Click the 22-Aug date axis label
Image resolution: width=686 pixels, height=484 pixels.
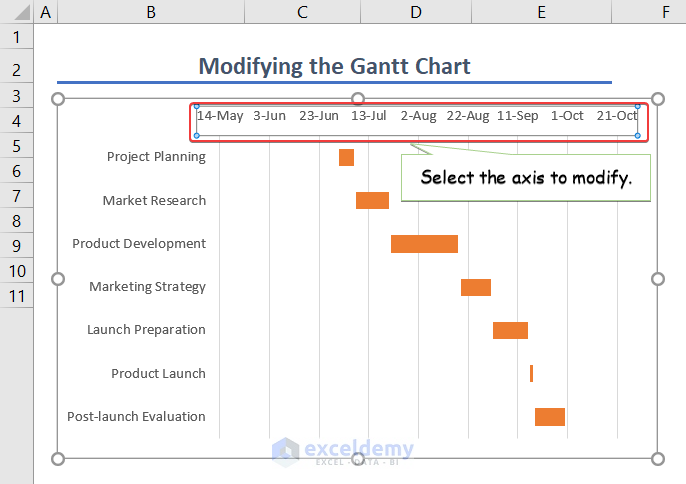point(468,115)
